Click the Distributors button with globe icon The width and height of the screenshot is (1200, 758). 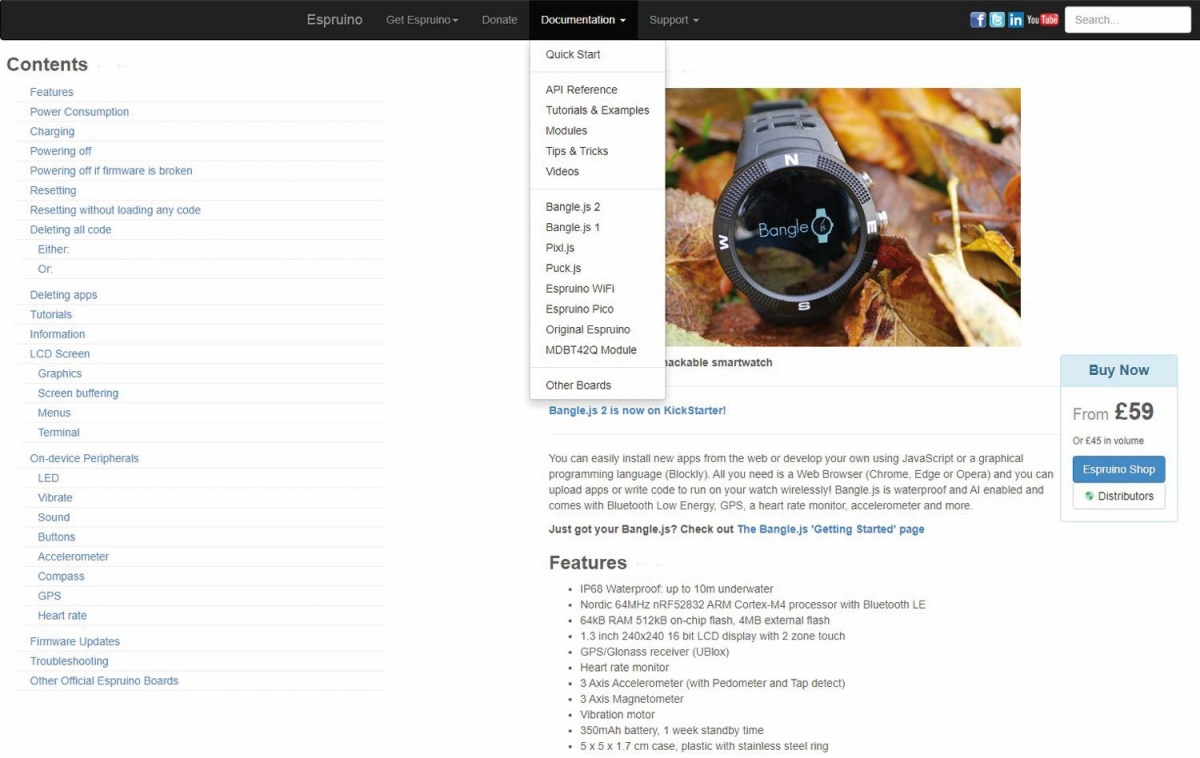tap(1119, 496)
